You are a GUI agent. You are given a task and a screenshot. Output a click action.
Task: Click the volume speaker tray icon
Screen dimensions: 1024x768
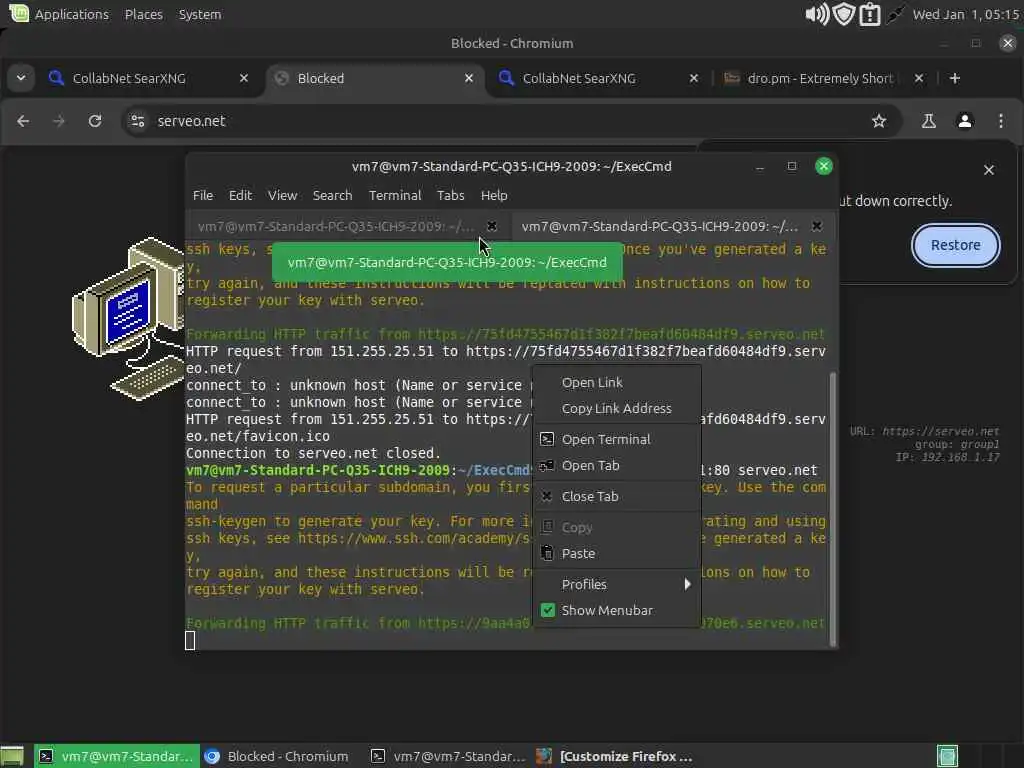coord(816,14)
